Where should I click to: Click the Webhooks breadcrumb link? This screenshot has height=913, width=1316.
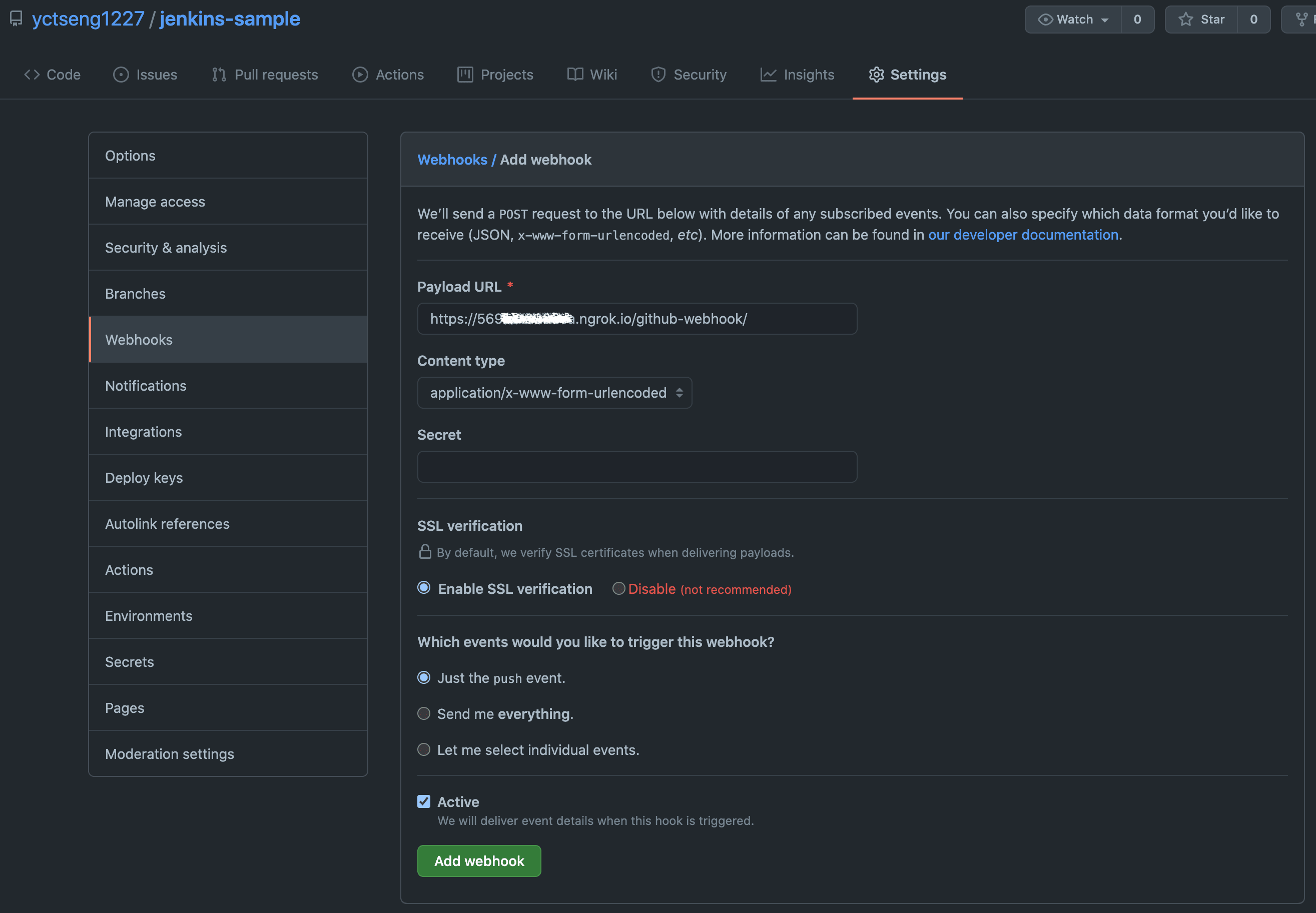coord(452,160)
